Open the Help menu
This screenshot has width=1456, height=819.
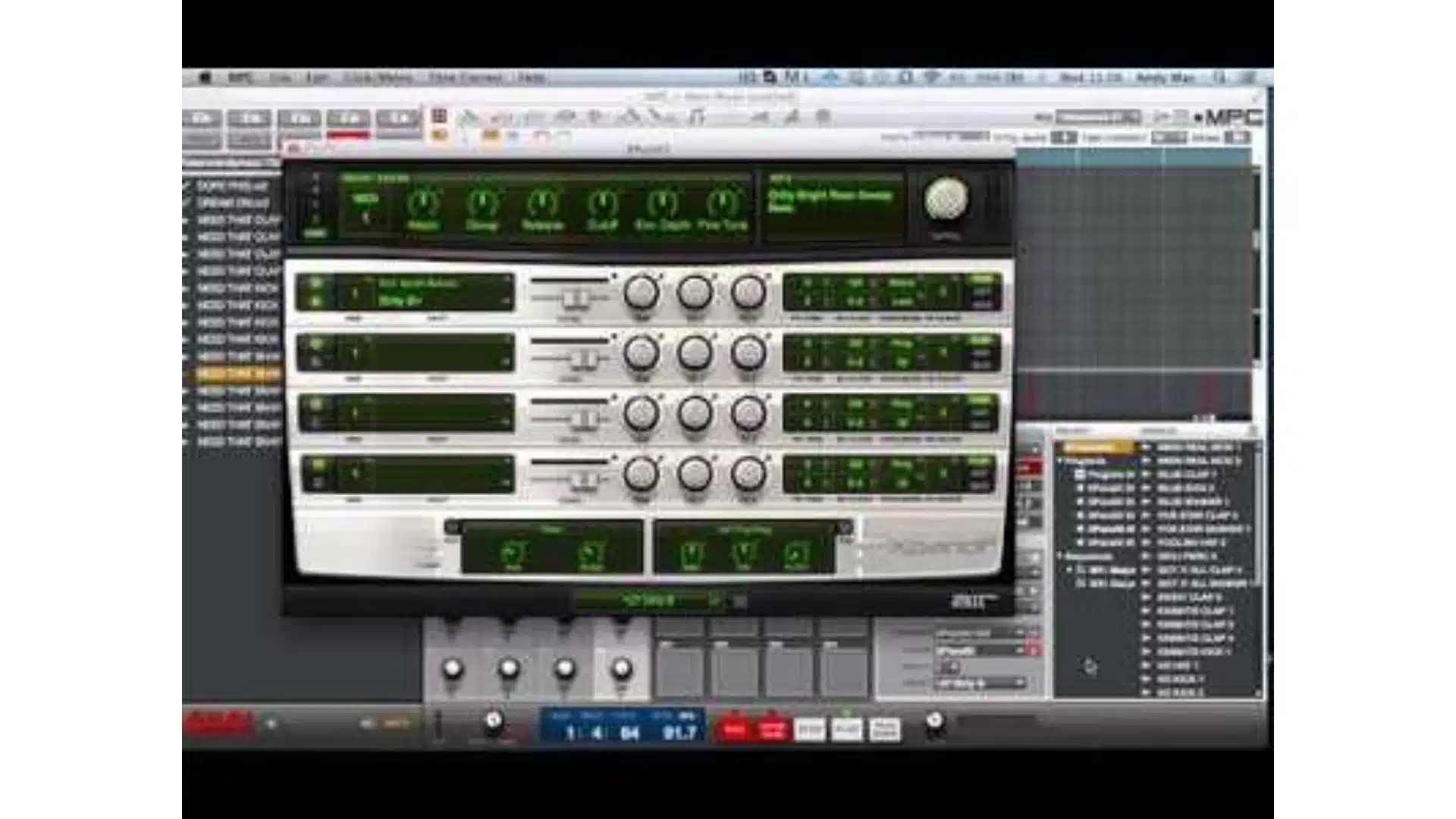coord(532,77)
